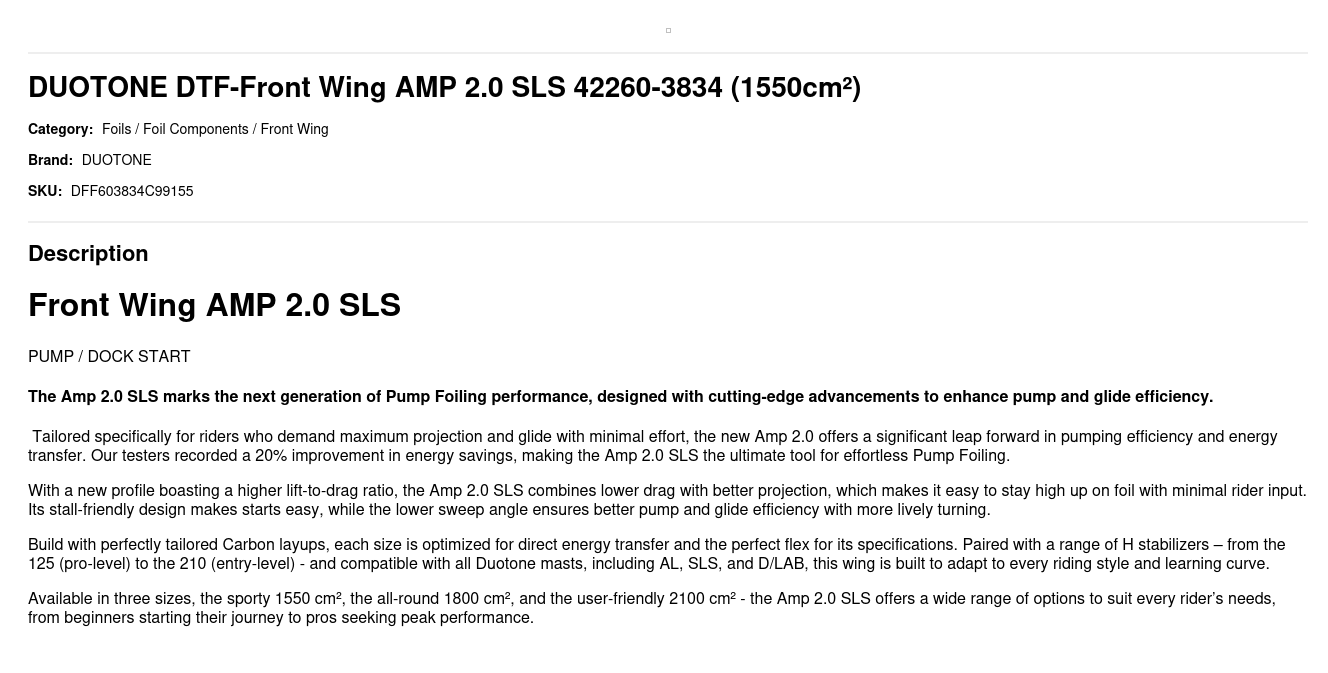Screen dimensions: 1328x673
Task: Click the DUOTONE brand name
Action: coord(116,160)
